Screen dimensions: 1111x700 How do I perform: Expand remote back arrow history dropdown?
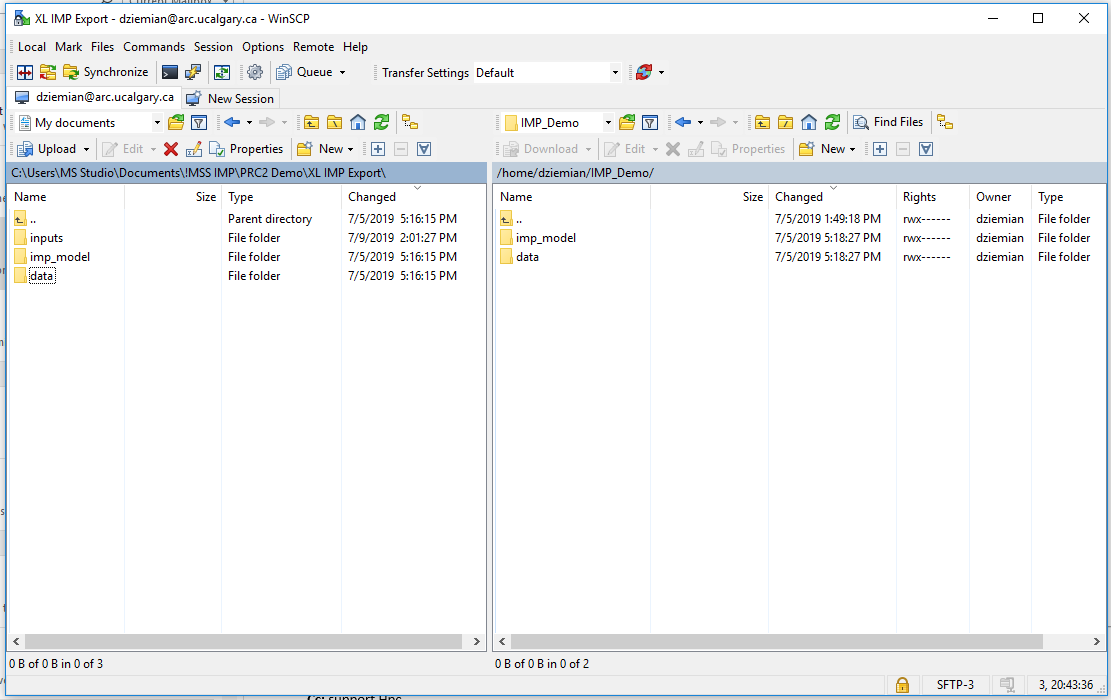[x=701, y=123]
